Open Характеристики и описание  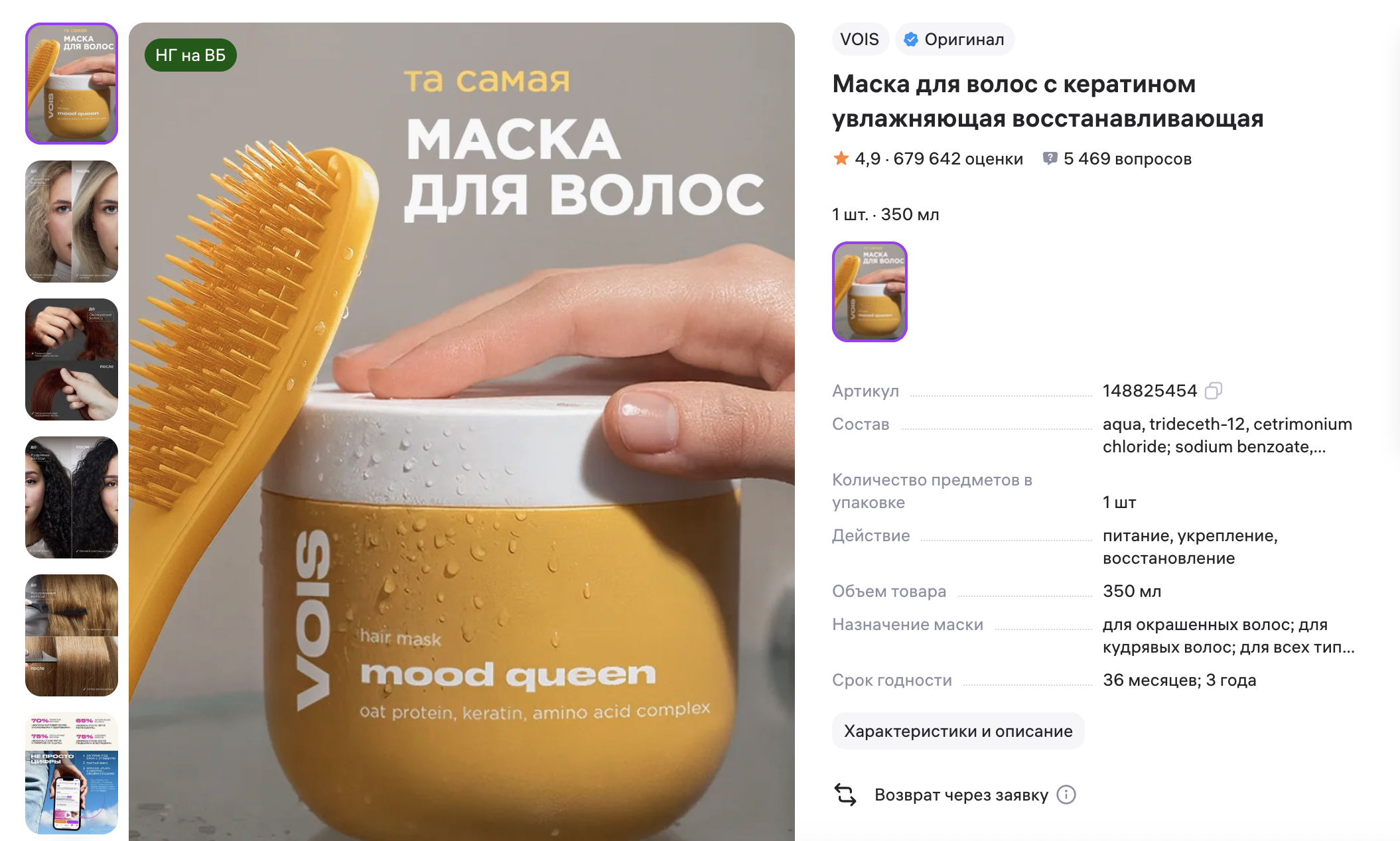click(x=958, y=731)
